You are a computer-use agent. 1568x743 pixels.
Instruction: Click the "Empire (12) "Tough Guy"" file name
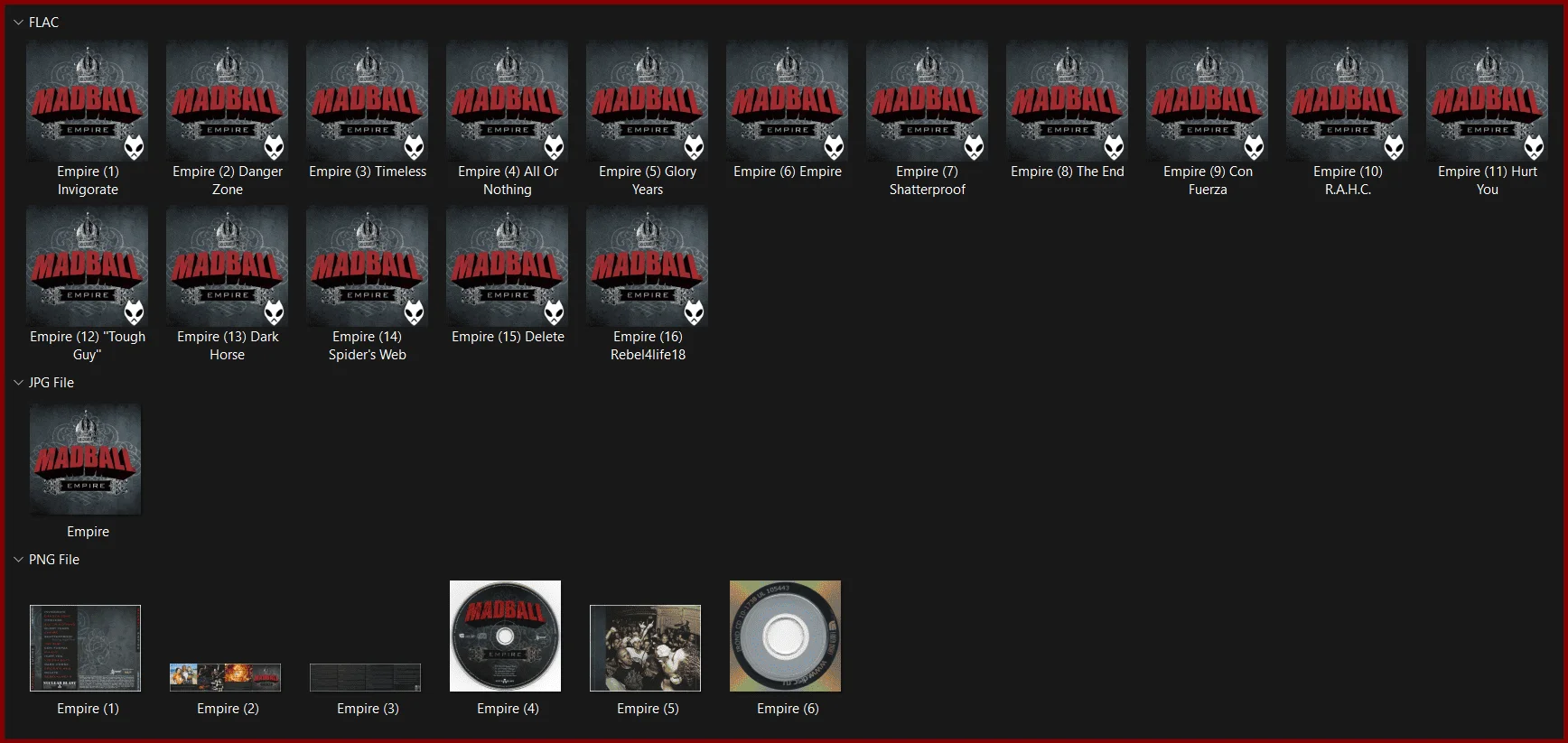pos(88,346)
